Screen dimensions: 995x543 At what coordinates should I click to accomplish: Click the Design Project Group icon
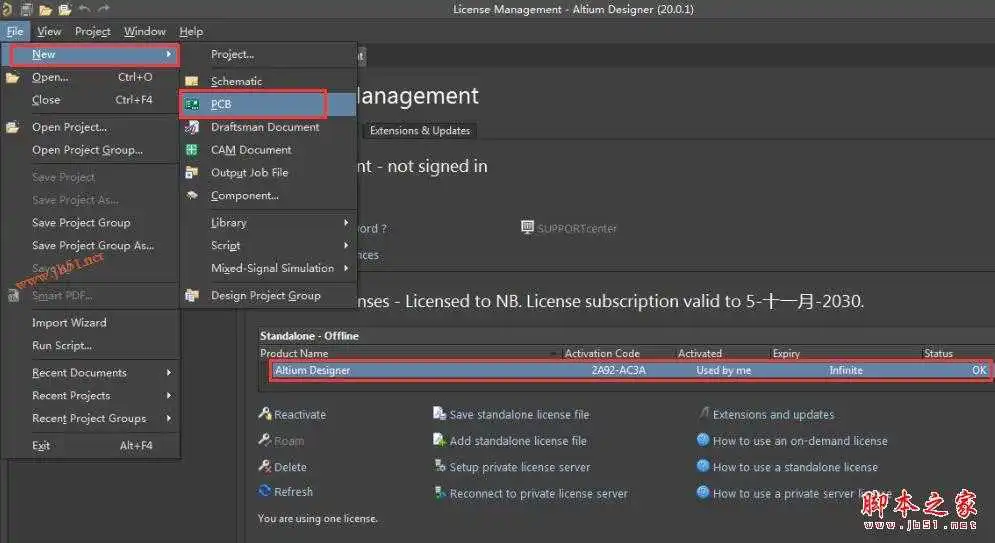click(191, 296)
